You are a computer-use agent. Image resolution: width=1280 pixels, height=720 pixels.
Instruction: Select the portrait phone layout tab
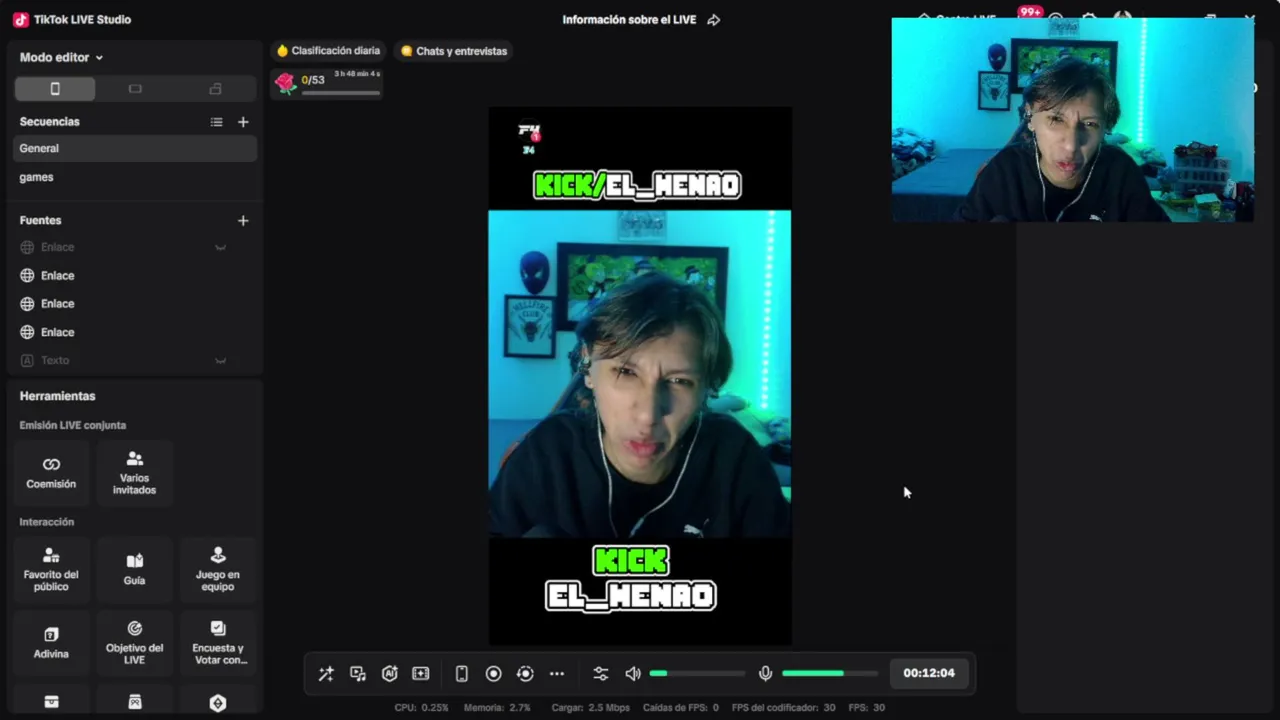[55, 89]
